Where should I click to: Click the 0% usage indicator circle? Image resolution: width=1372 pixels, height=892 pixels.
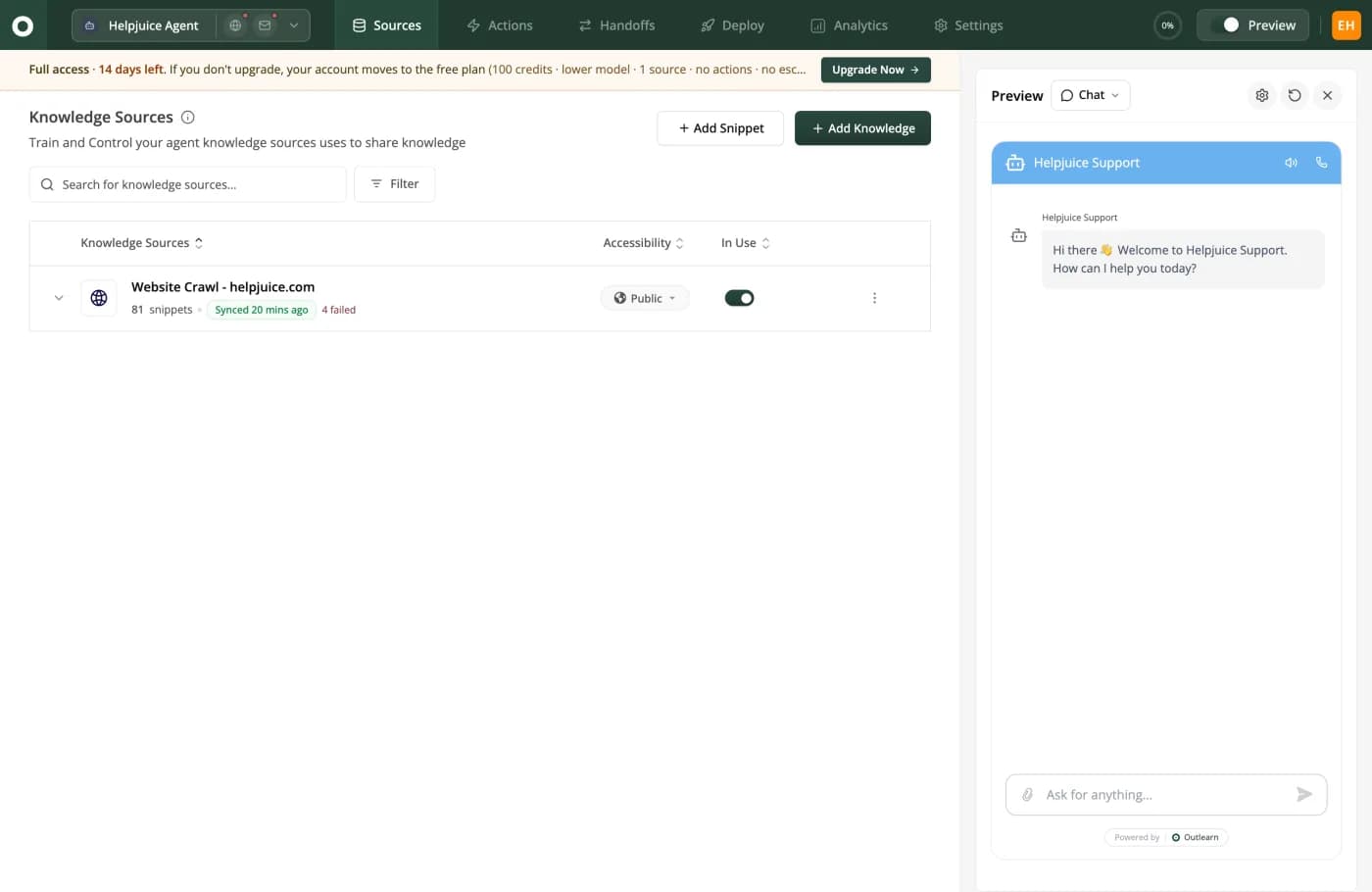[1167, 25]
